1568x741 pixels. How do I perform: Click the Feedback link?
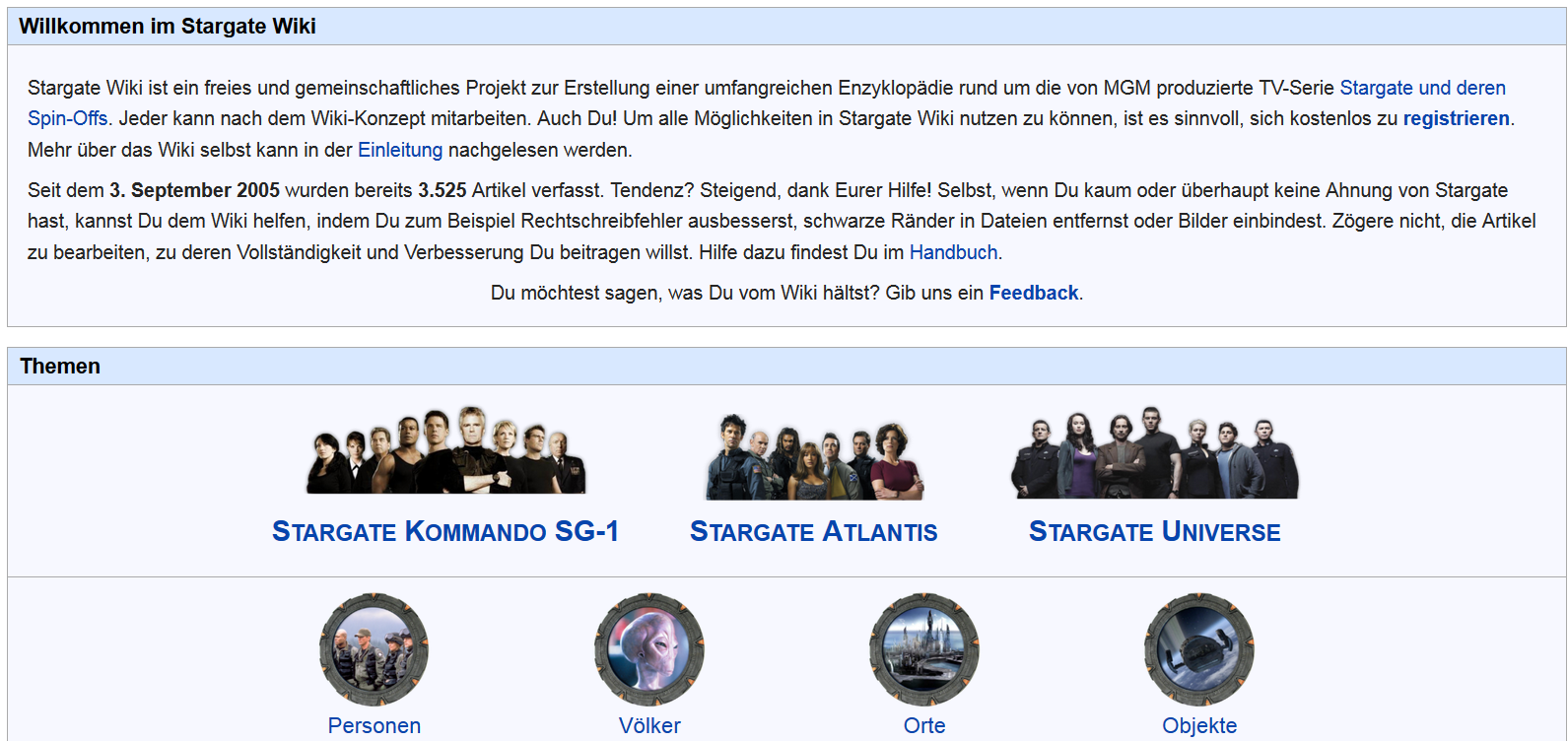pyautogui.click(x=1034, y=293)
